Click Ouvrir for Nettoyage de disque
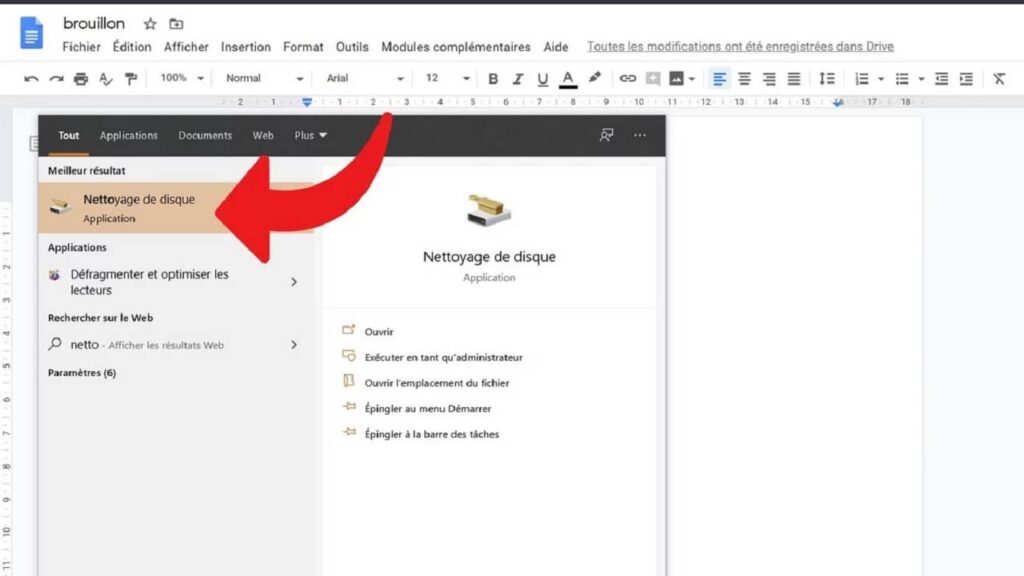This screenshot has height=576, width=1024. coord(379,332)
